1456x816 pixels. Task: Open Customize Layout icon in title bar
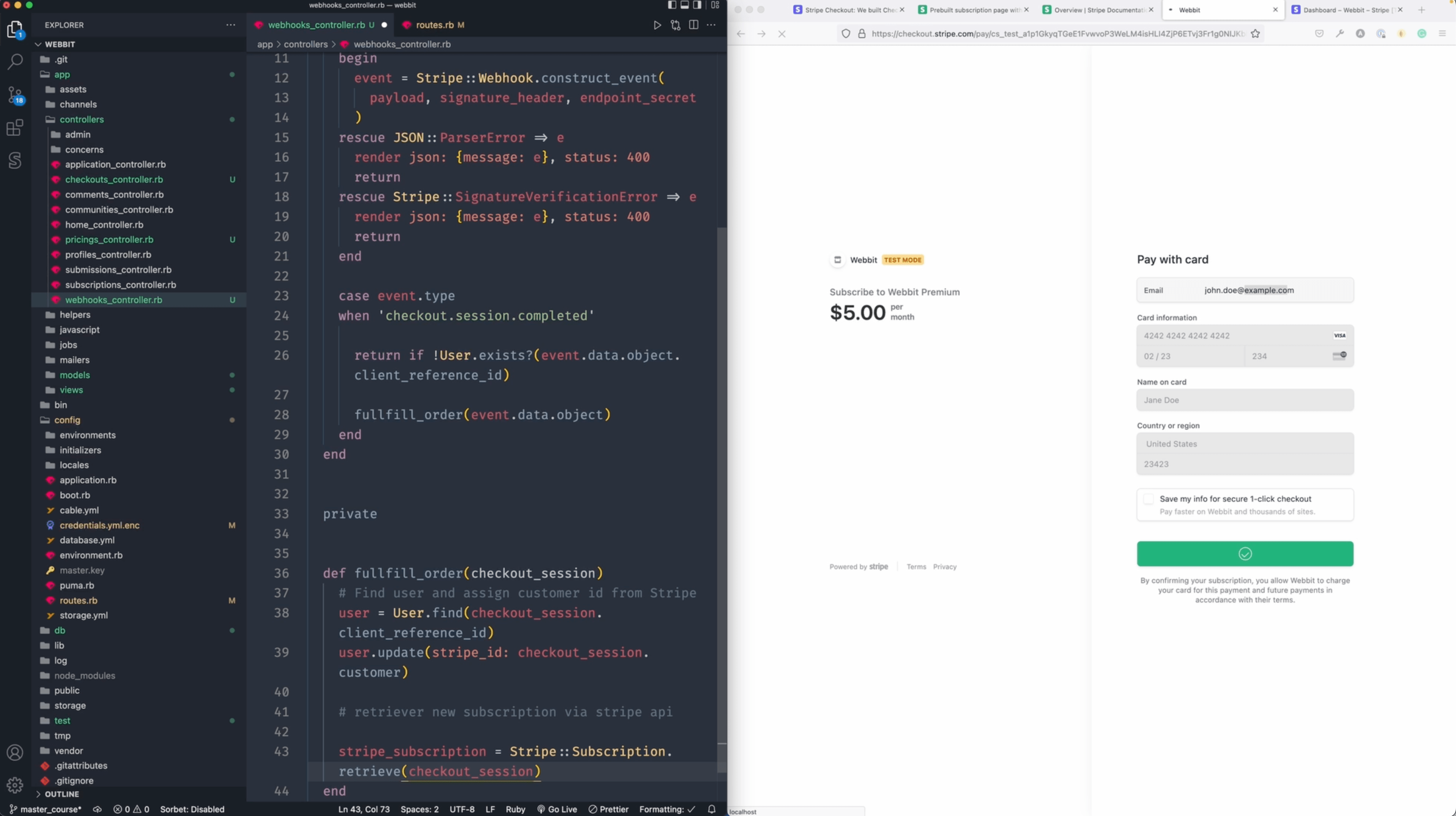click(x=715, y=5)
